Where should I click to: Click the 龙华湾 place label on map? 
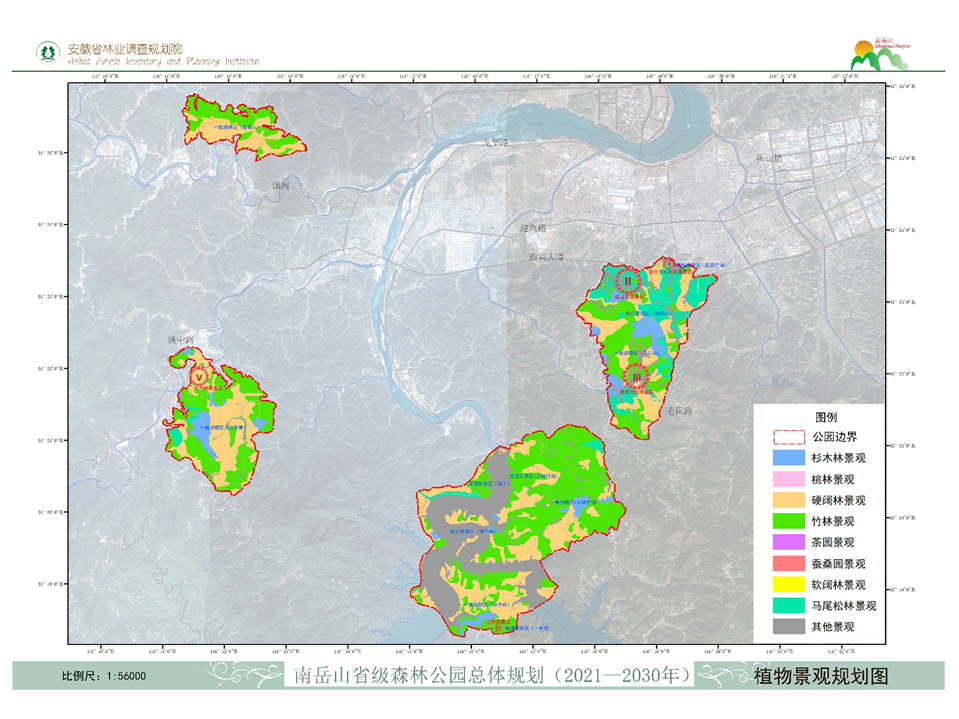(497, 143)
